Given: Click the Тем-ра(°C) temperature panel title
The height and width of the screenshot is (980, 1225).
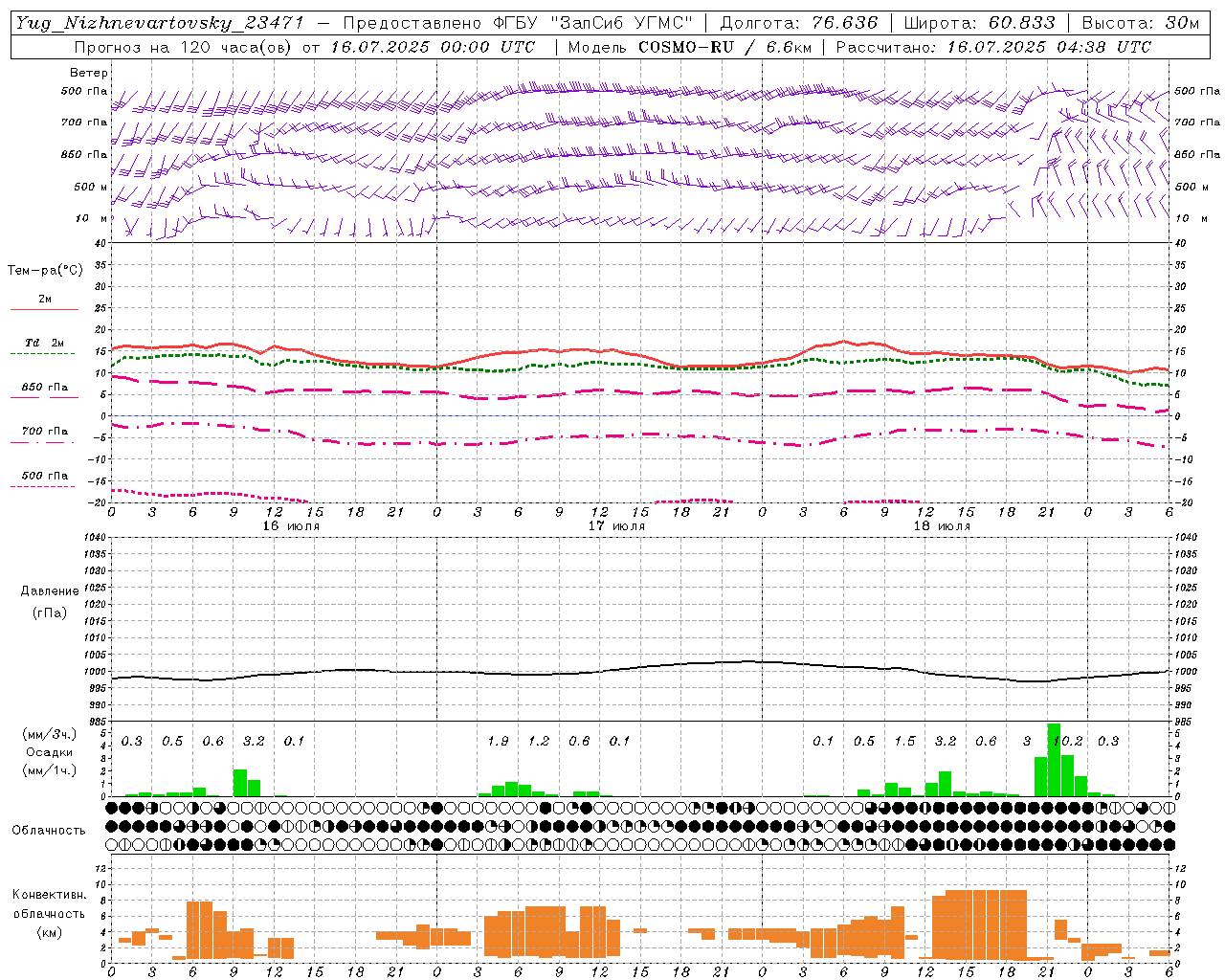Looking at the screenshot, I should [x=45, y=271].
